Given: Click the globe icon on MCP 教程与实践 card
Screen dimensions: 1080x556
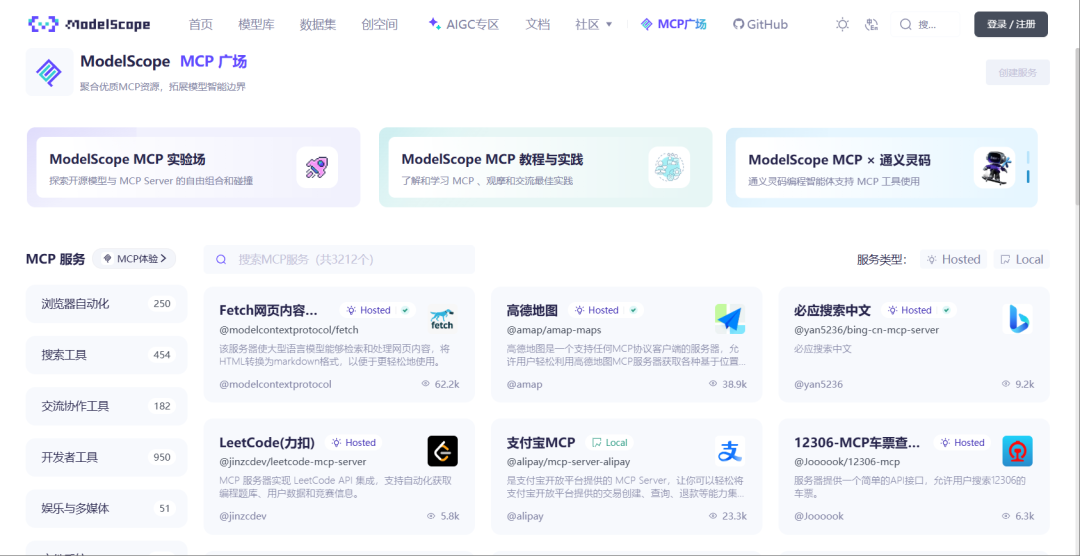Looking at the screenshot, I should click(669, 167).
